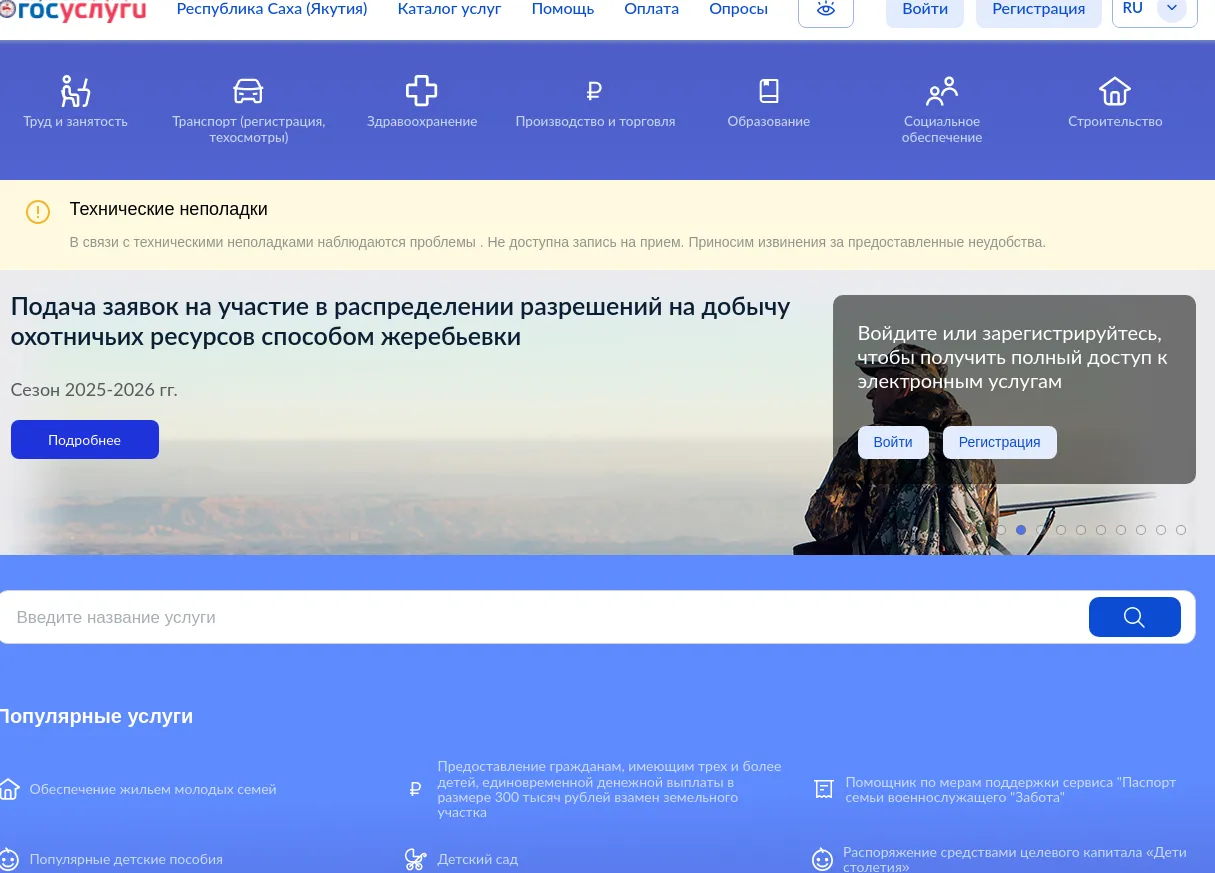Open the Образование book icon

[x=768, y=91]
